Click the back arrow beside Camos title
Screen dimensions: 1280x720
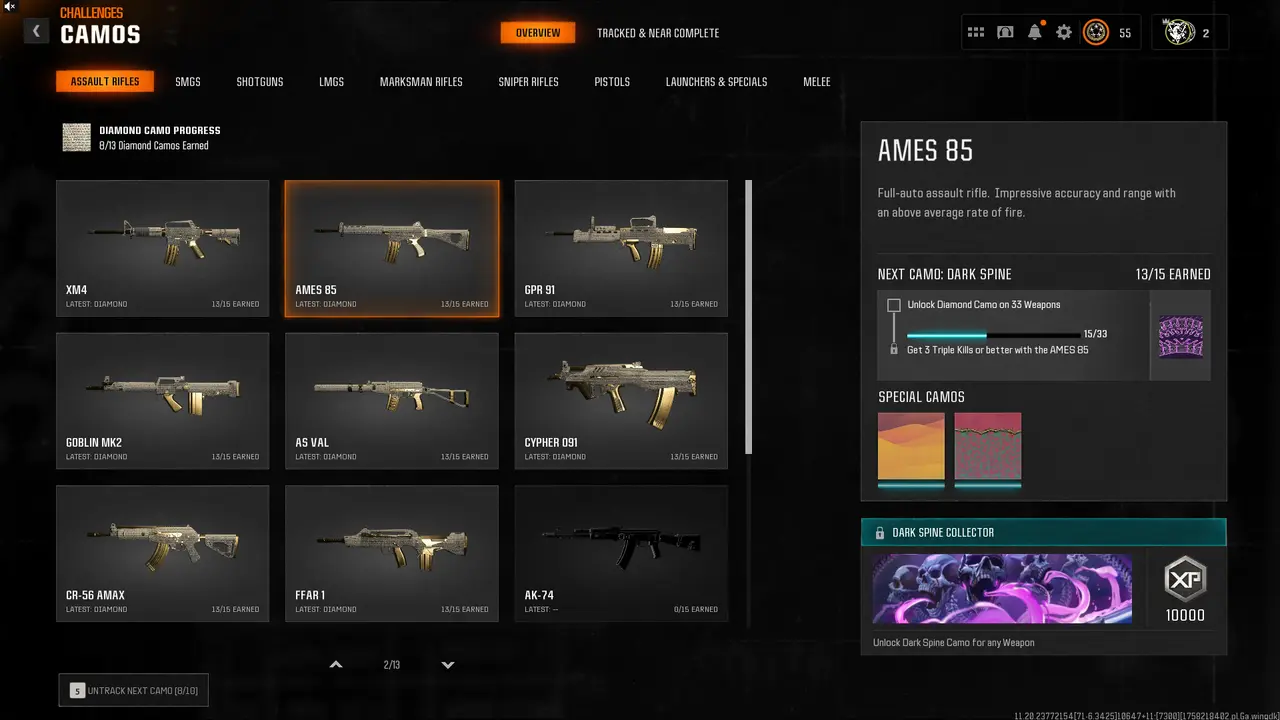point(36,31)
